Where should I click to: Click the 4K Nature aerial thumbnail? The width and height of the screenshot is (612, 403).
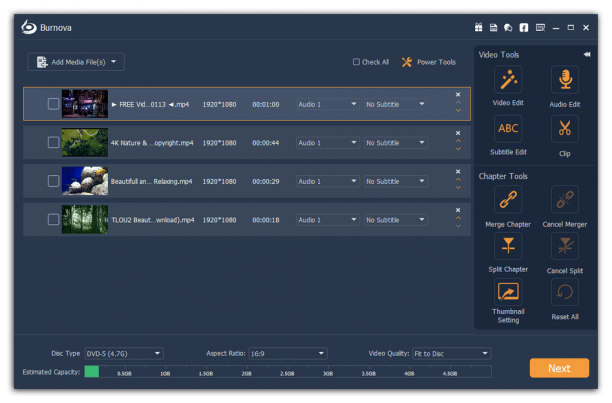coord(85,142)
